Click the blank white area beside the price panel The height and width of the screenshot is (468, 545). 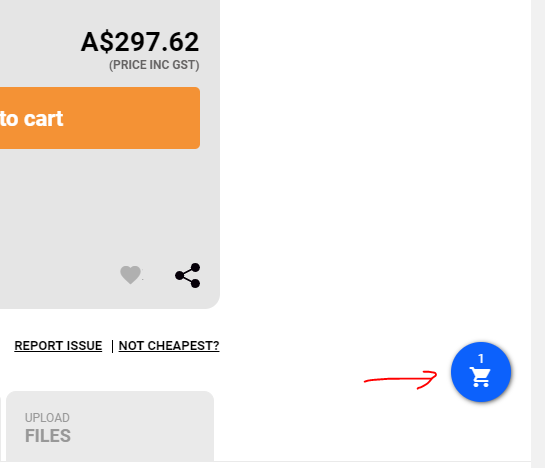click(x=375, y=156)
